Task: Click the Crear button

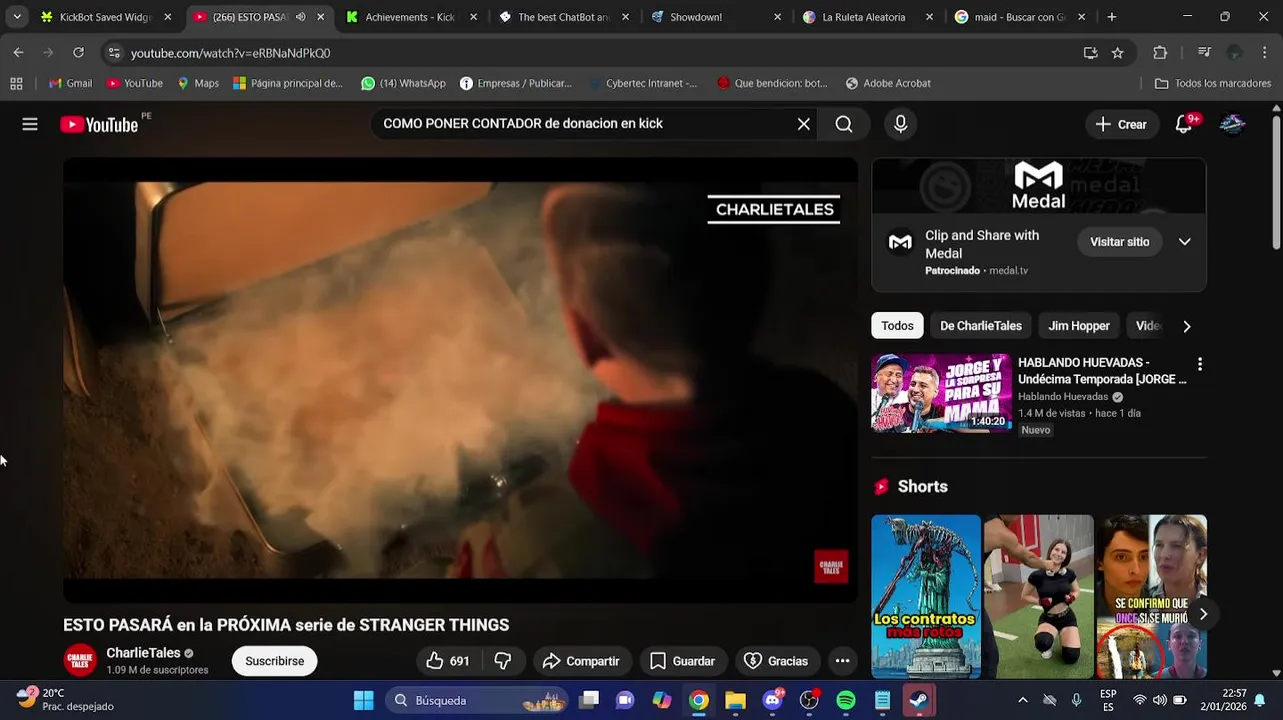Action: pyautogui.click(x=1121, y=124)
